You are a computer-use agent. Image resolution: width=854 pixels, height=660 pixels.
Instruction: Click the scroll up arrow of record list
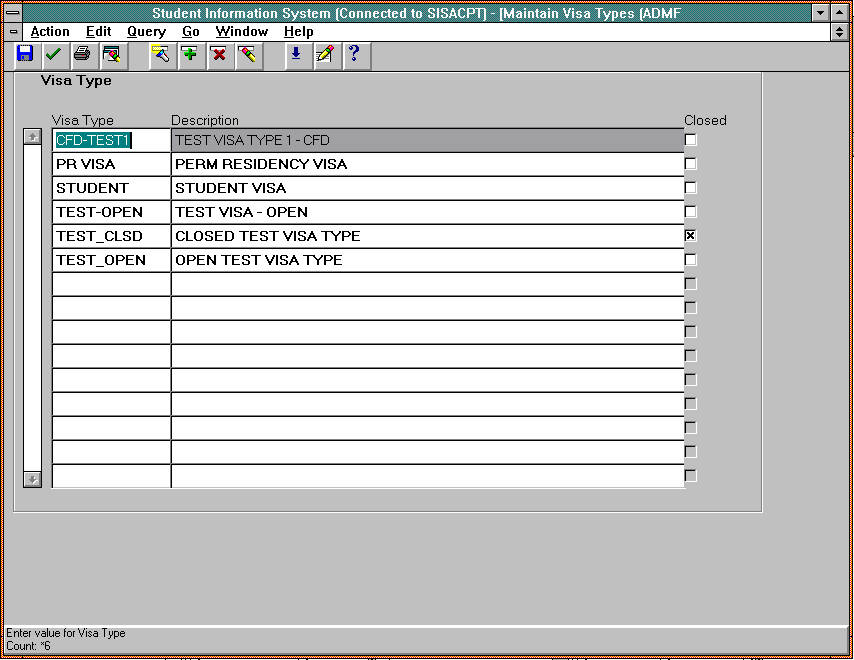33,137
